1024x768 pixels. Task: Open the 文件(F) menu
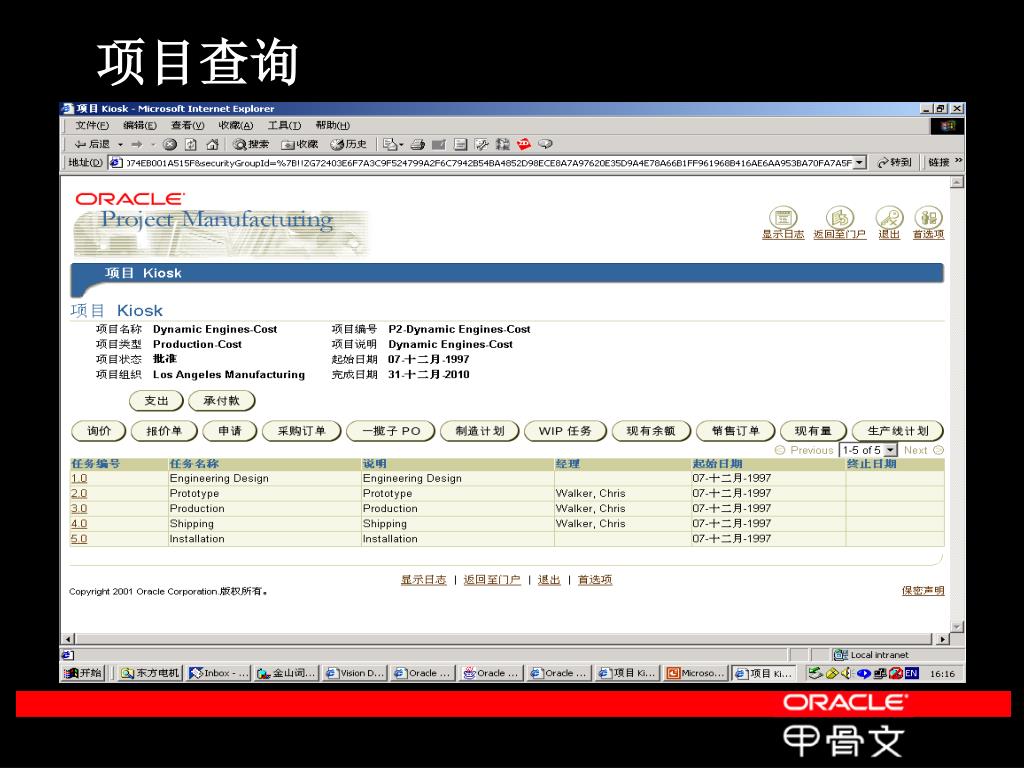[x=91, y=125]
